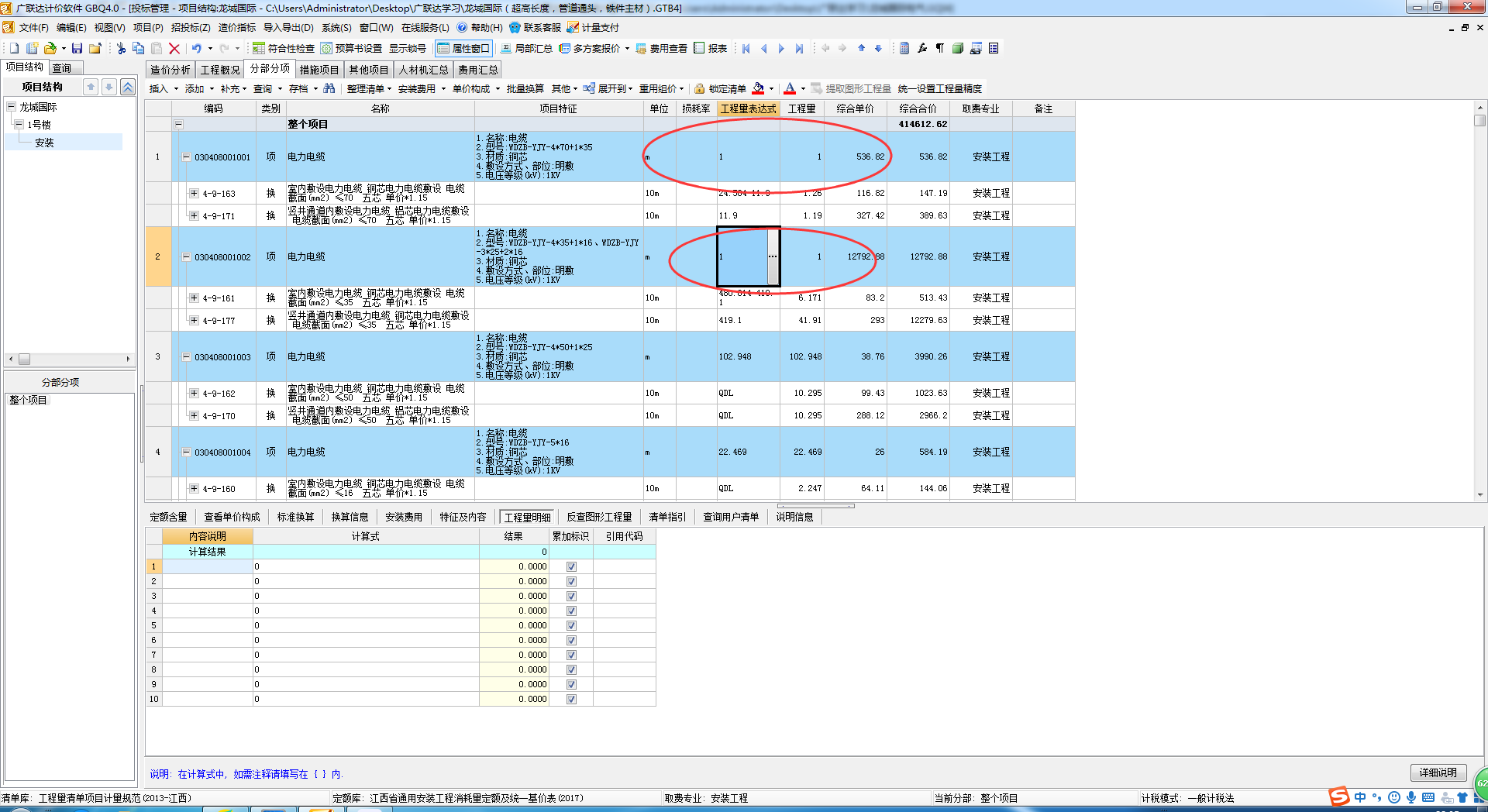Toggle 累加标识 checkbox in row 5
Image resolution: width=1488 pixels, height=812 pixels.
(571, 625)
